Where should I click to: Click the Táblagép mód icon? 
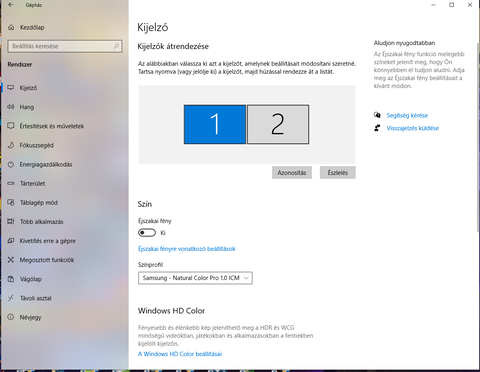(11, 202)
